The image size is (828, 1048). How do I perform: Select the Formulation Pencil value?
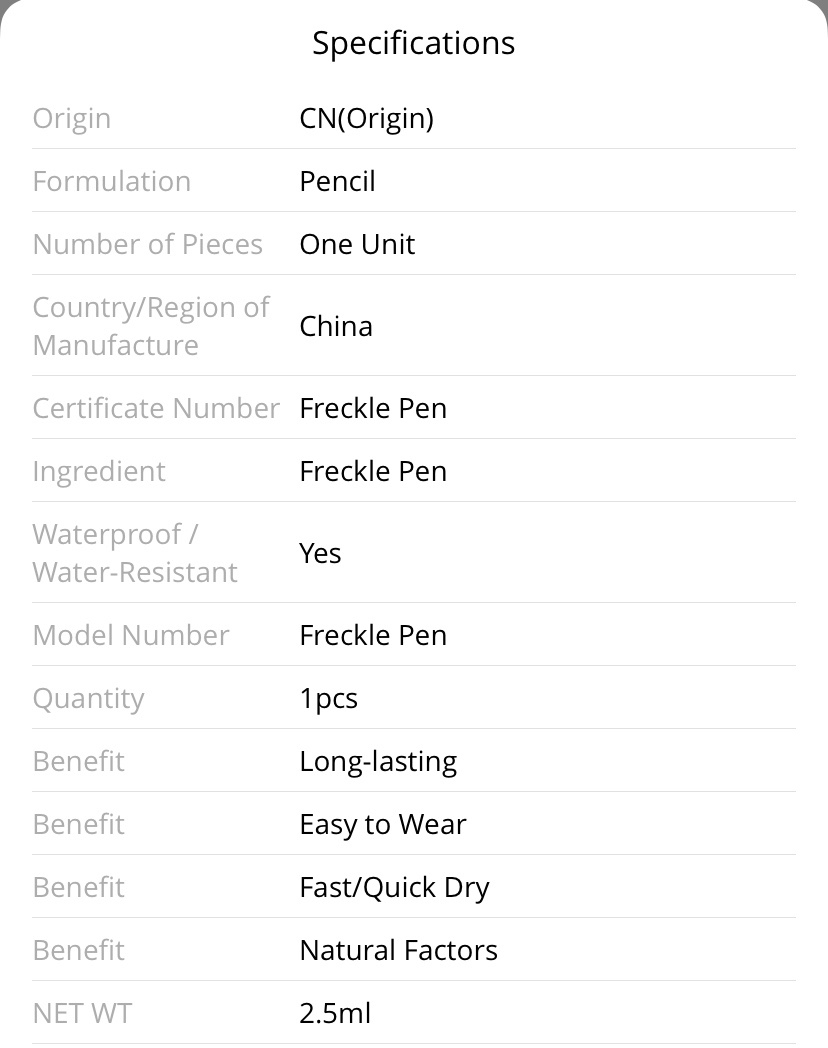click(x=337, y=181)
